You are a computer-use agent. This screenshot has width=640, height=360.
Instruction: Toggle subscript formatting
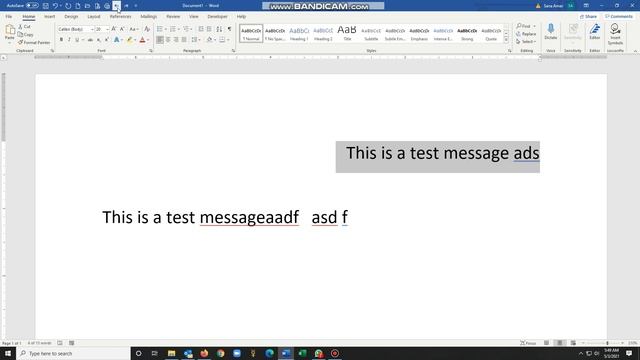pyautogui.click(x=99, y=40)
